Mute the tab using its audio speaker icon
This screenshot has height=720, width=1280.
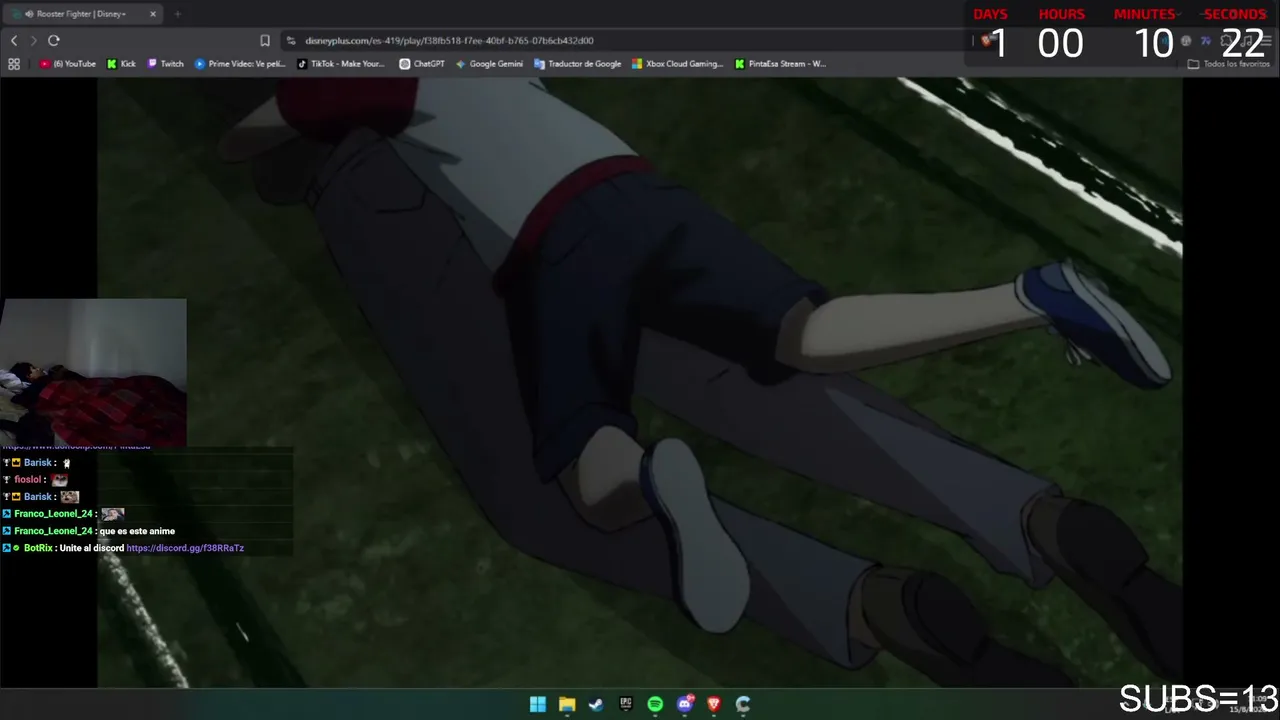click(28, 14)
